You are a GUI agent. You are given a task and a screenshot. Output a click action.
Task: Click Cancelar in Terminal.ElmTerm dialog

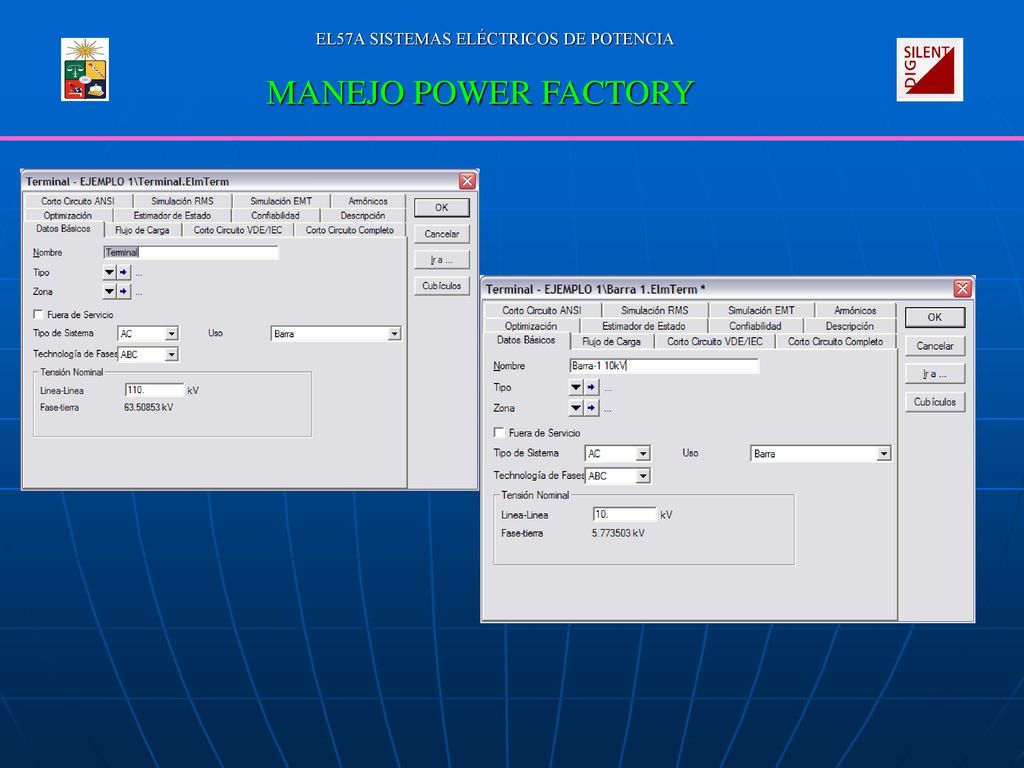[441, 234]
